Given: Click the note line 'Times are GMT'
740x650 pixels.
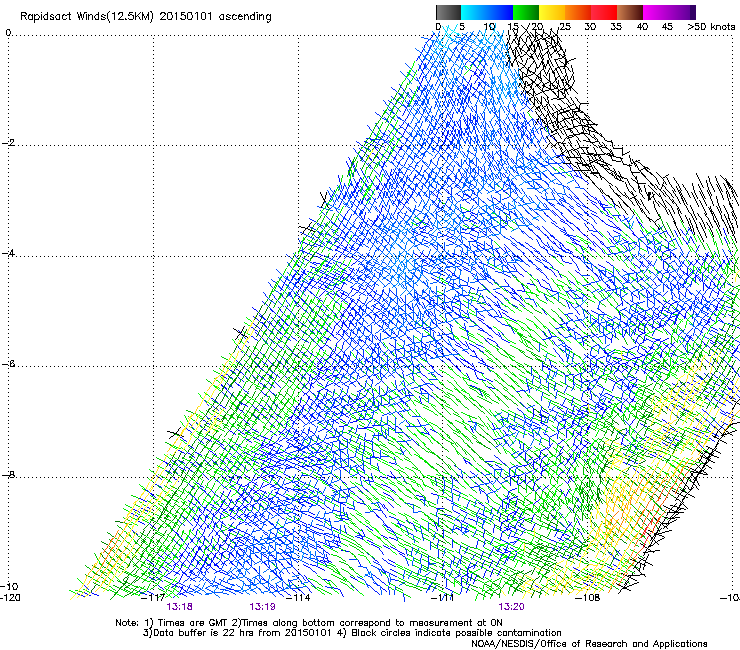Looking at the screenshot, I should click(x=193, y=623).
